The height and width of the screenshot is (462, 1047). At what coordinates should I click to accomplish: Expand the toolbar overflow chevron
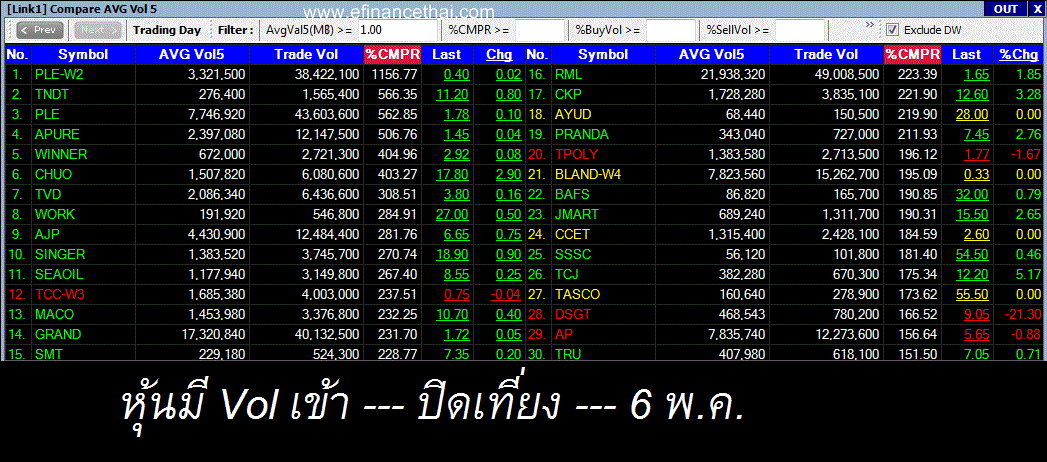[869, 25]
